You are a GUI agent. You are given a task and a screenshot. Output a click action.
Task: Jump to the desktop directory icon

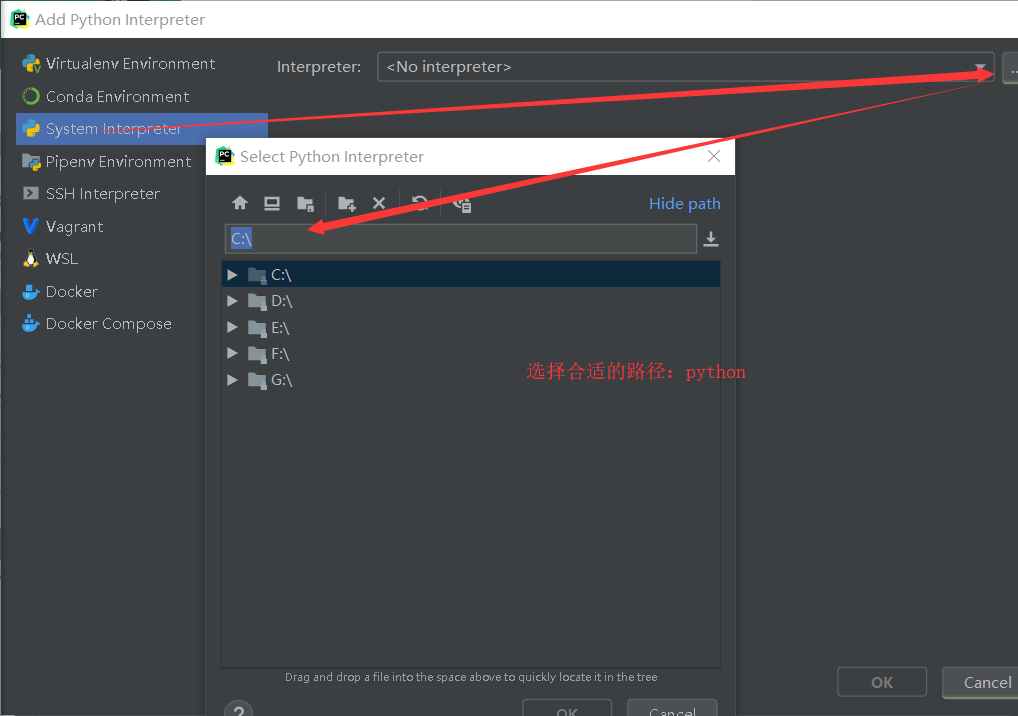(272, 203)
